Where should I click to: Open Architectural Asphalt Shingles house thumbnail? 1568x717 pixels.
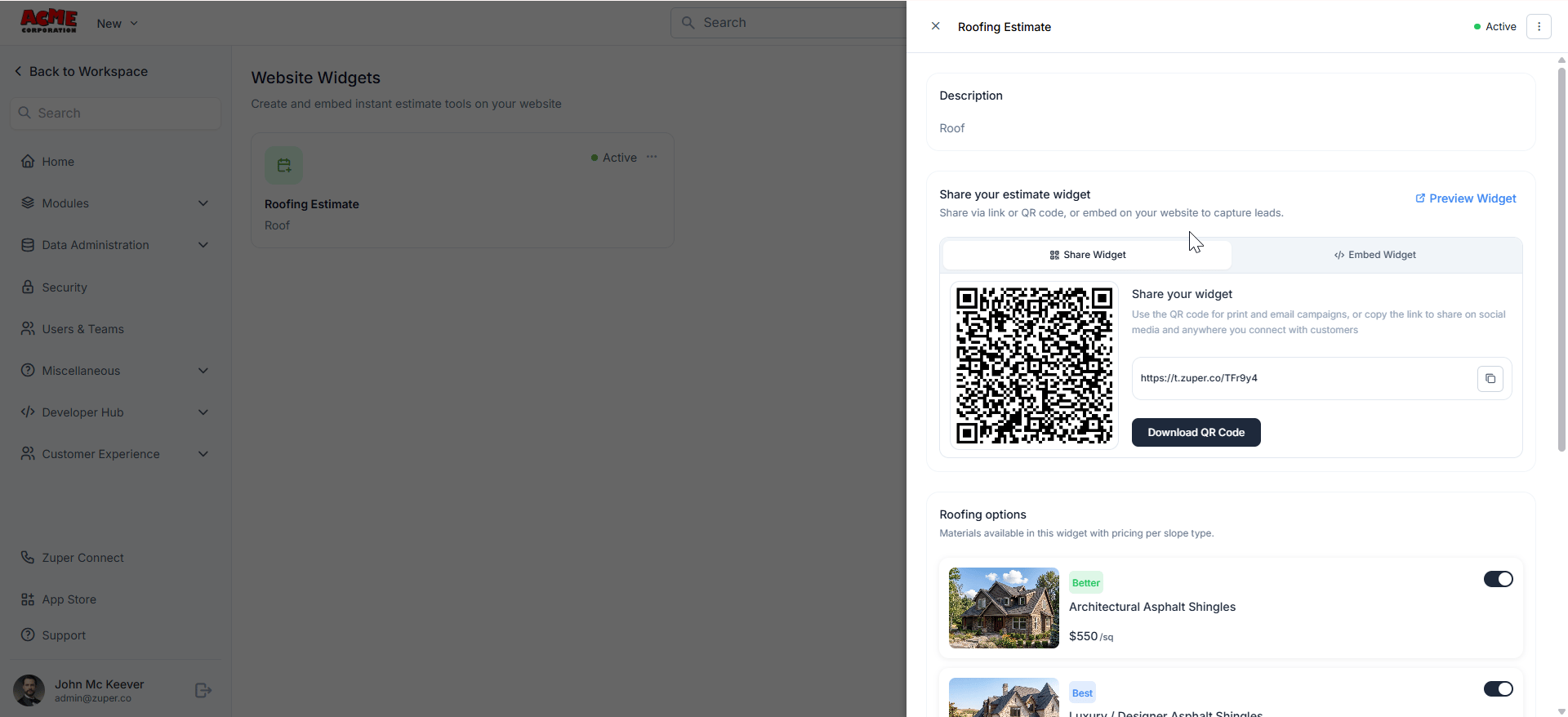[1004, 608]
